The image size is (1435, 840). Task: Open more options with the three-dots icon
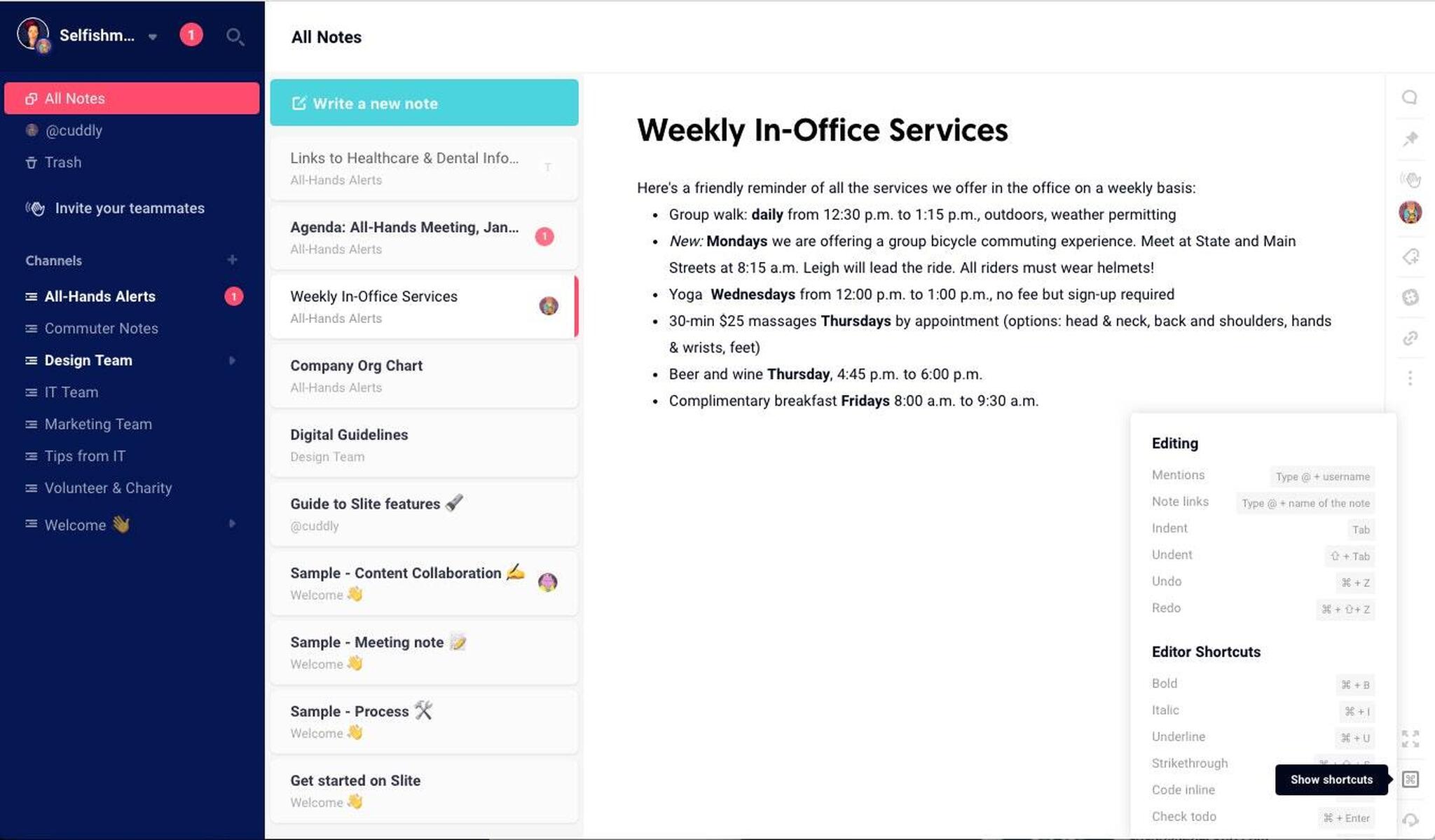1410,378
